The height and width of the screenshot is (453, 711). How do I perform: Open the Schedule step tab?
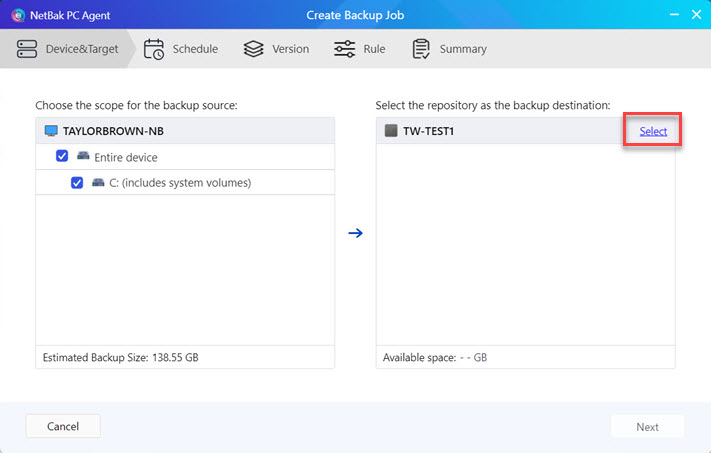click(x=194, y=49)
